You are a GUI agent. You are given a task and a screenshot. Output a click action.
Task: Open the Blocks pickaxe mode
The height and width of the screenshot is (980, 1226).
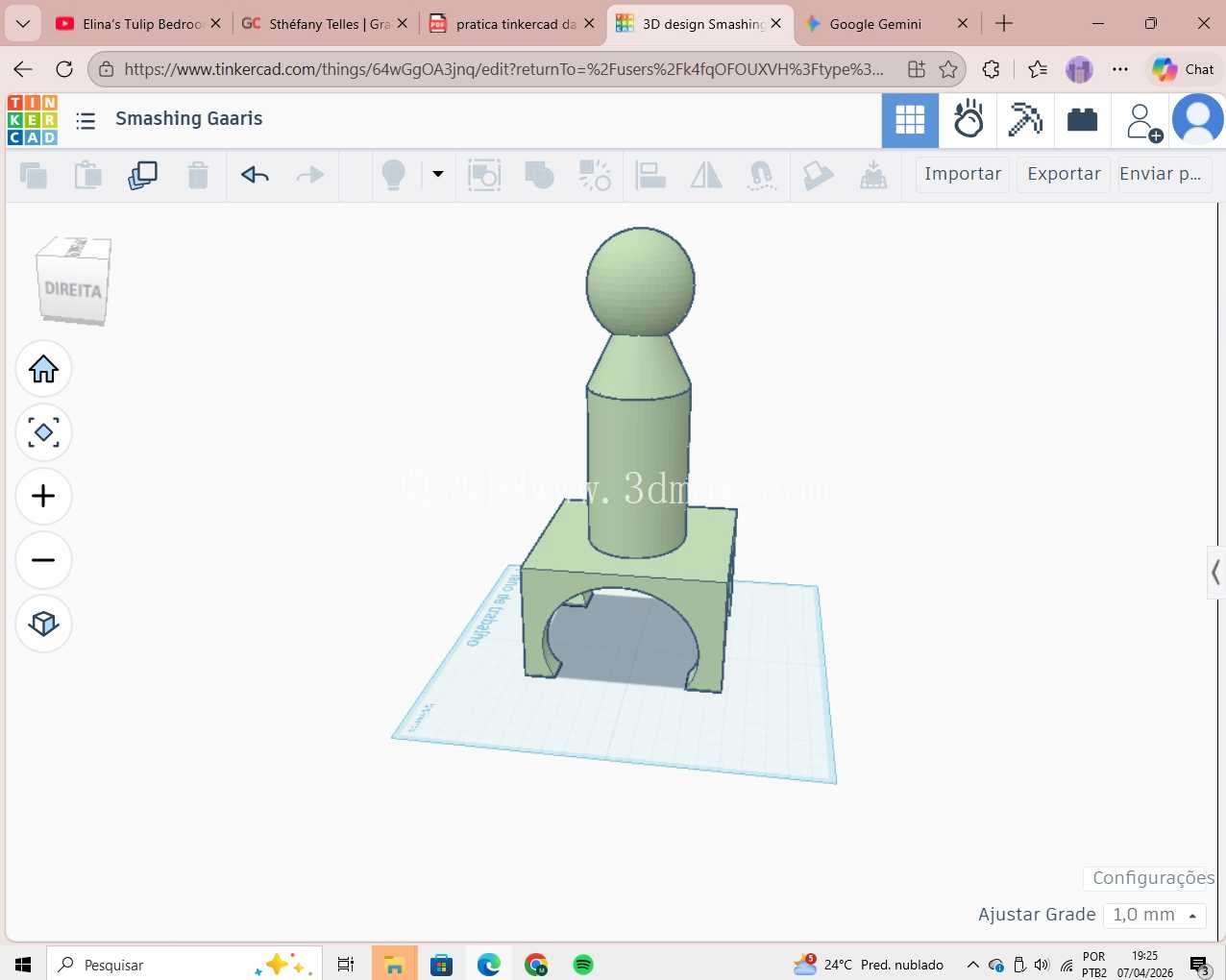click(1025, 120)
